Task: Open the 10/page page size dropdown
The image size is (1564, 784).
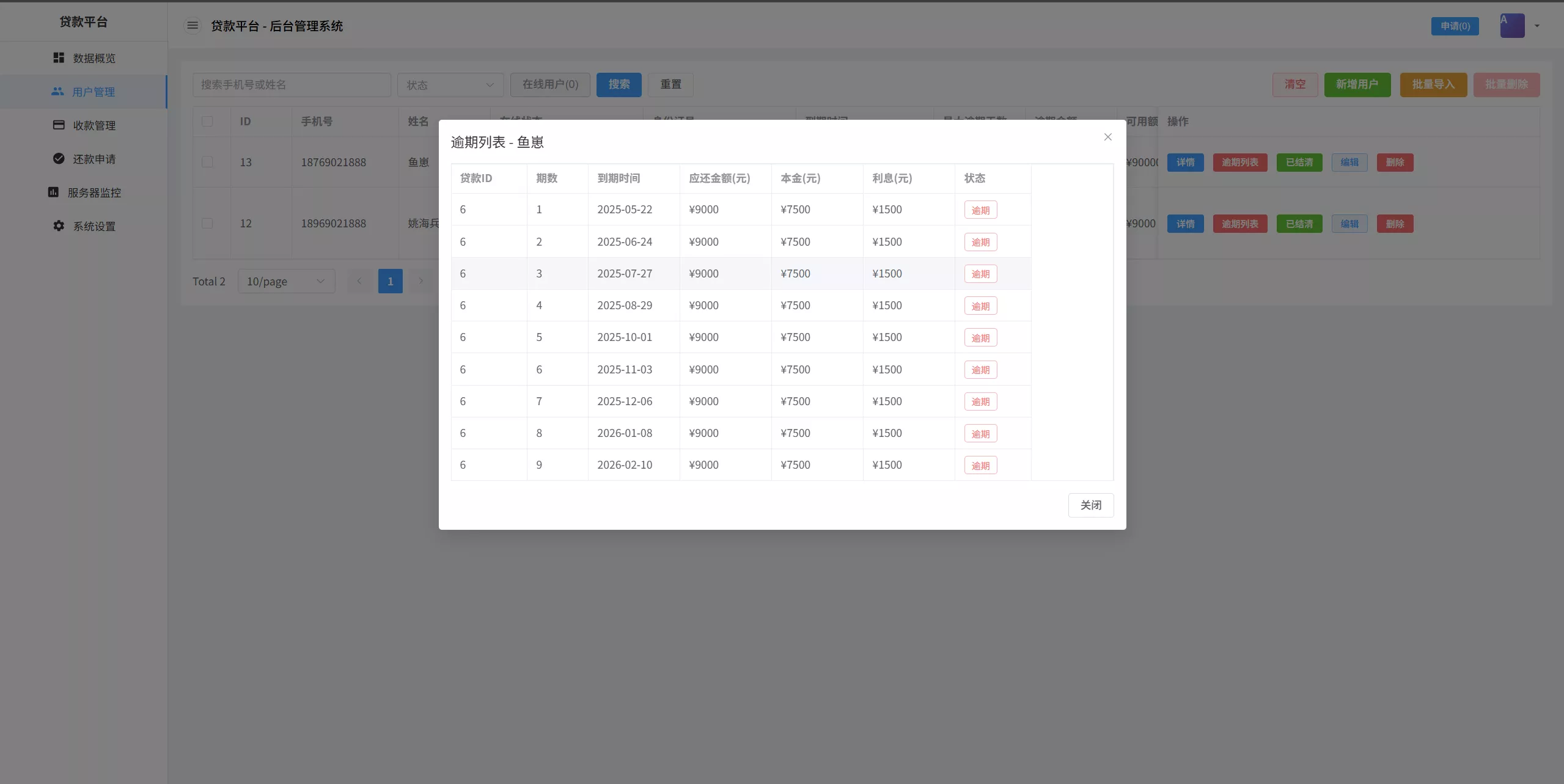Action: coord(286,281)
